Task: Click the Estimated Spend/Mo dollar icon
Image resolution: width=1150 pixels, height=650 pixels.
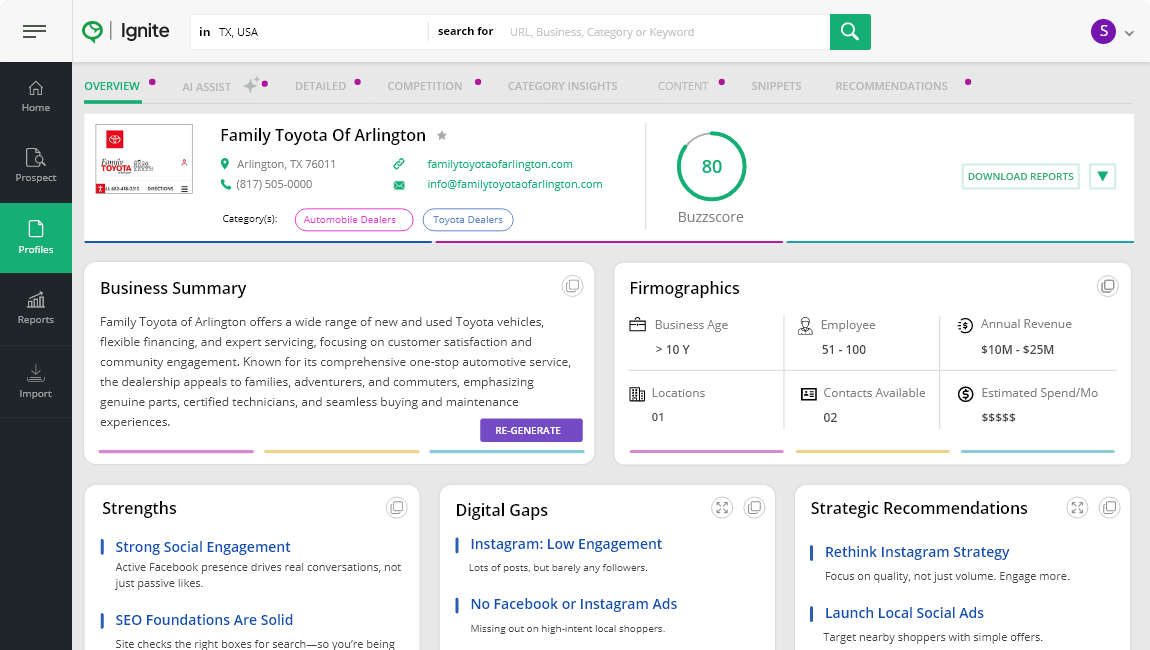Action: [965, 394]
